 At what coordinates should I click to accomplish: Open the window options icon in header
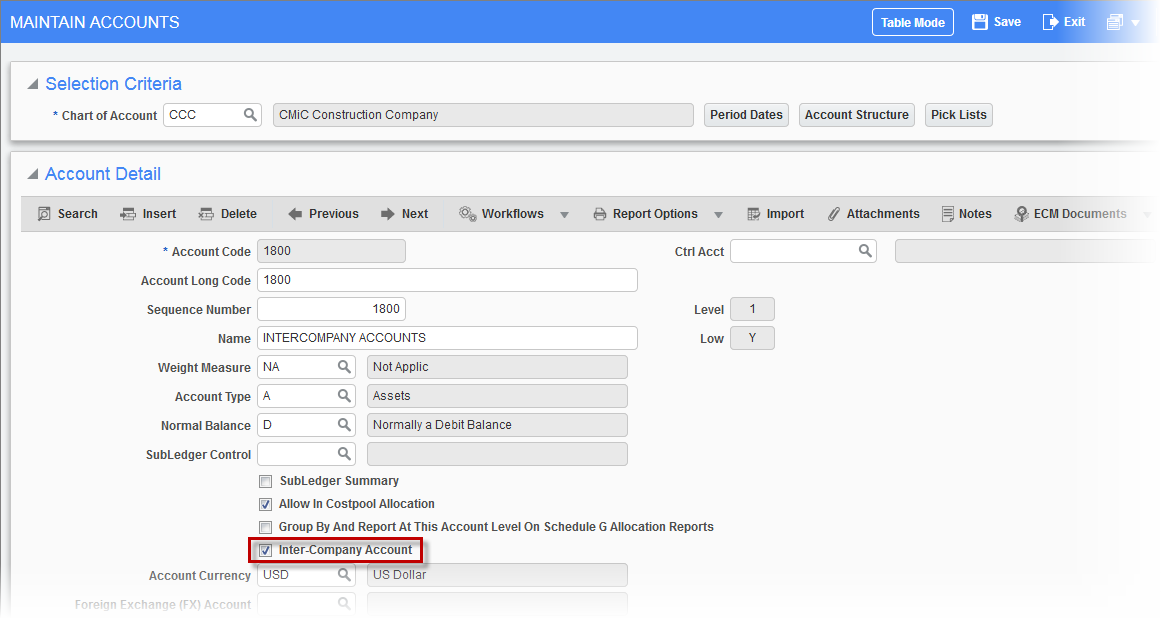click(x=1114, y=22)
